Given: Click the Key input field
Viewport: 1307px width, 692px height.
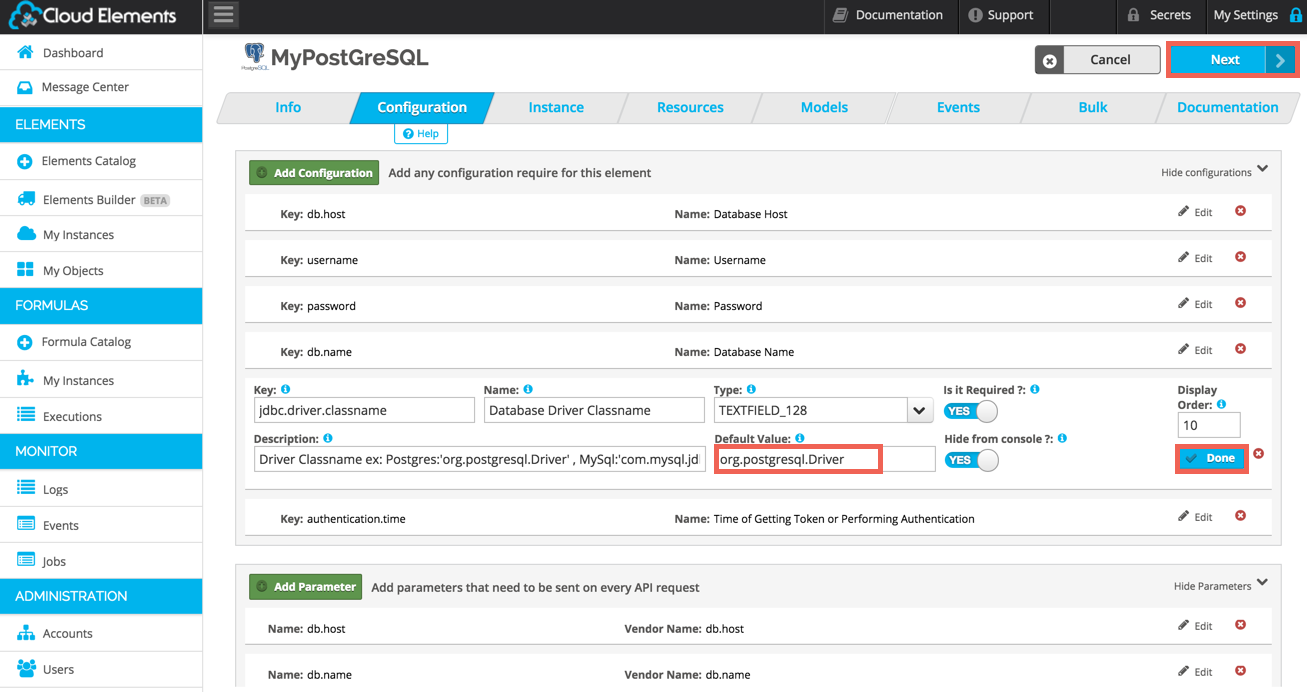Looking at the screenshot, I should tap(364, 410).
